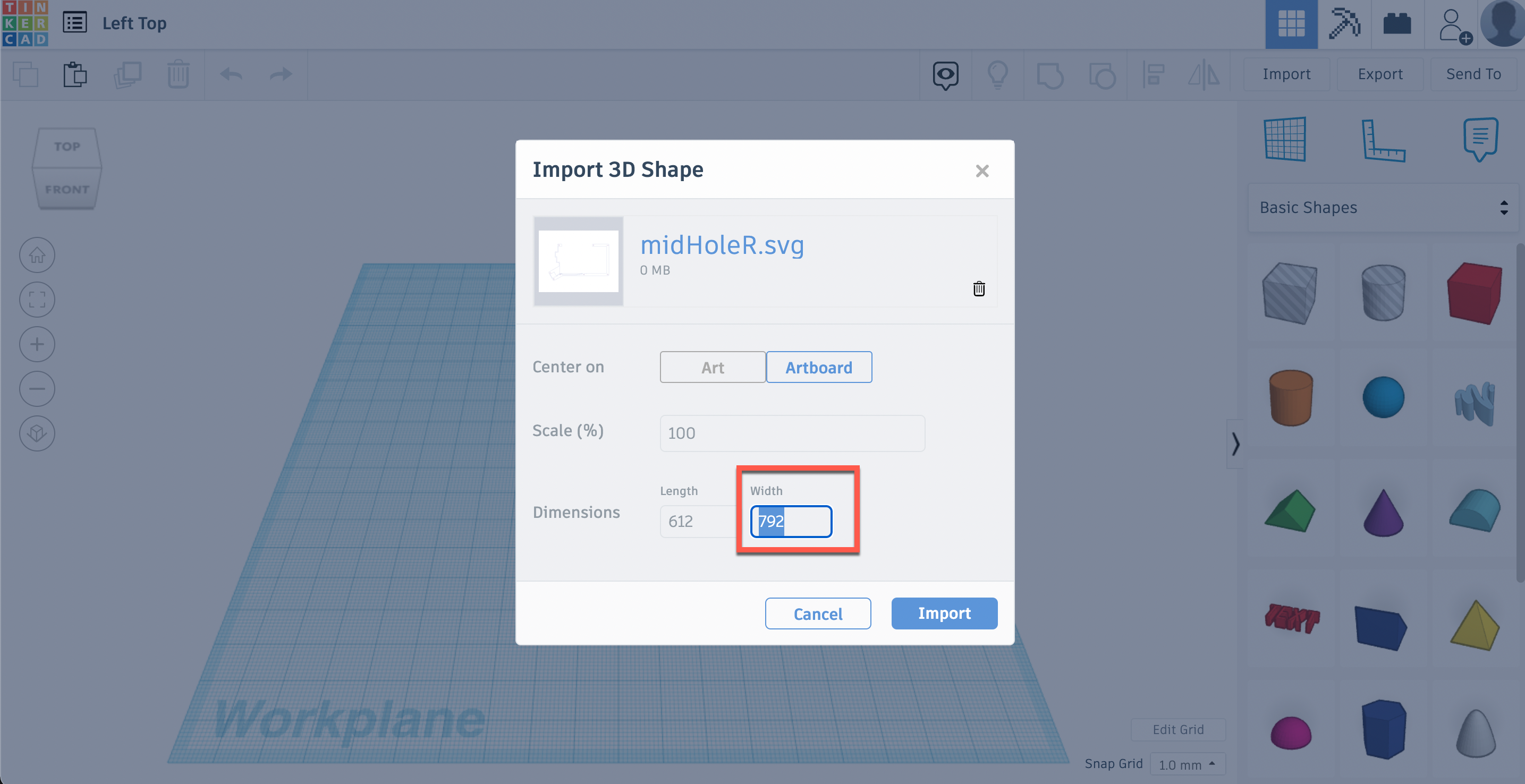1525x784 pixels.
Task: Toggle orthographic perspective view icon
Action: [37, 433]
